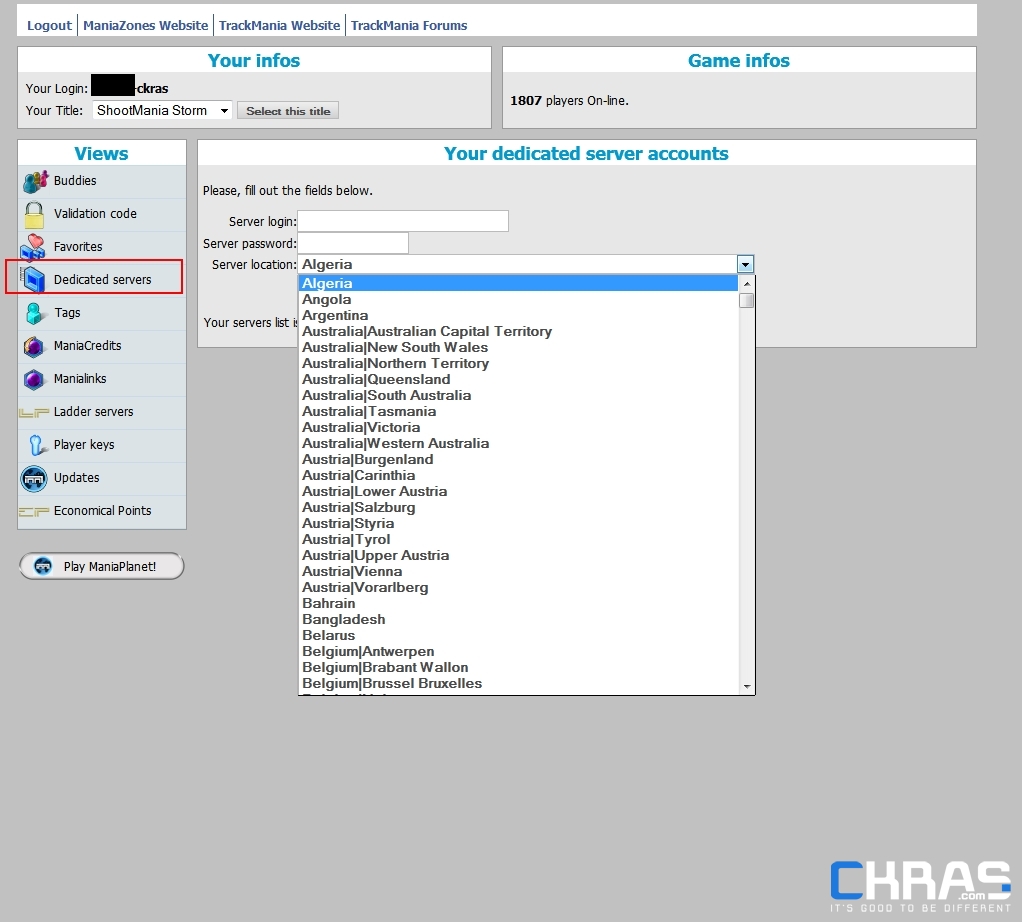Select Australia|Western Australia
The height and width of the screenshot is (922, 1022).
click(x=518, y=444)
